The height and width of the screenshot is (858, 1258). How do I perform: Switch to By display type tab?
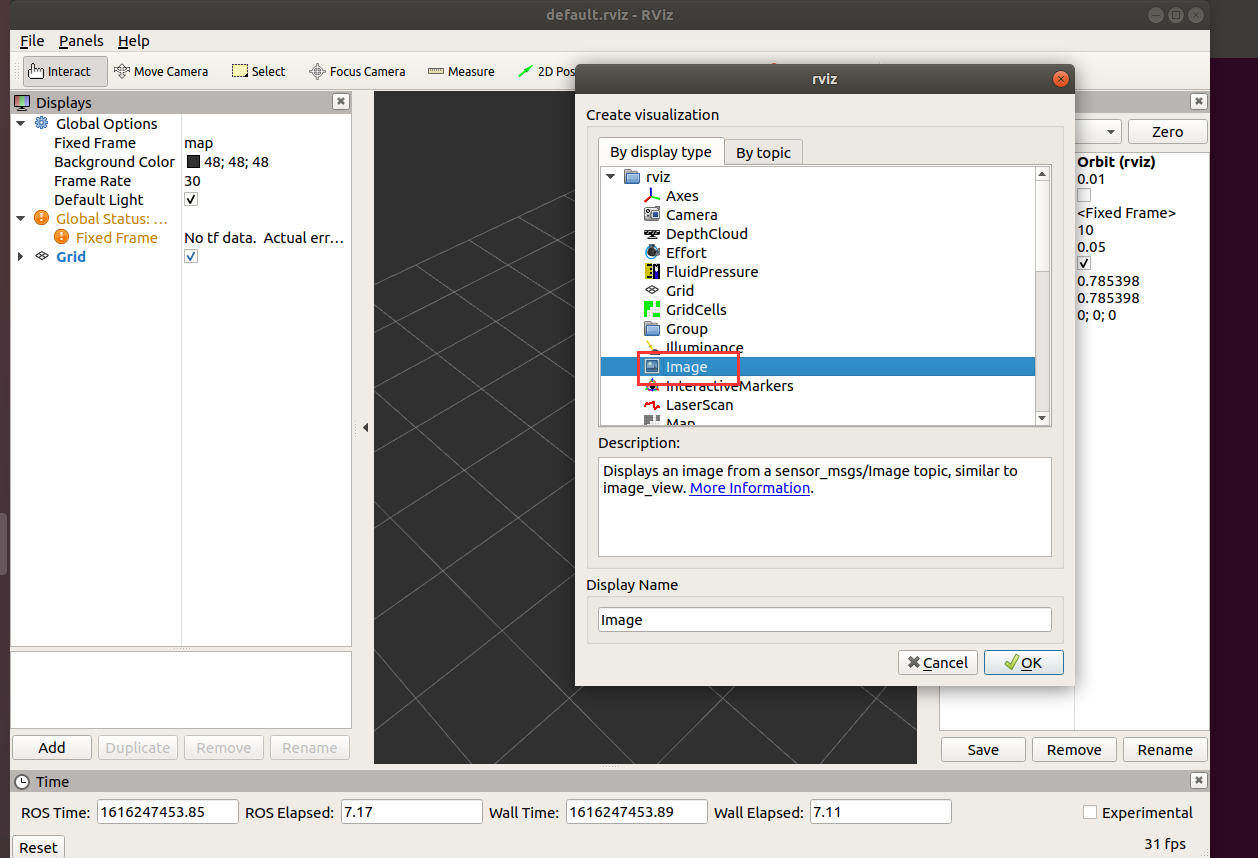661,151
